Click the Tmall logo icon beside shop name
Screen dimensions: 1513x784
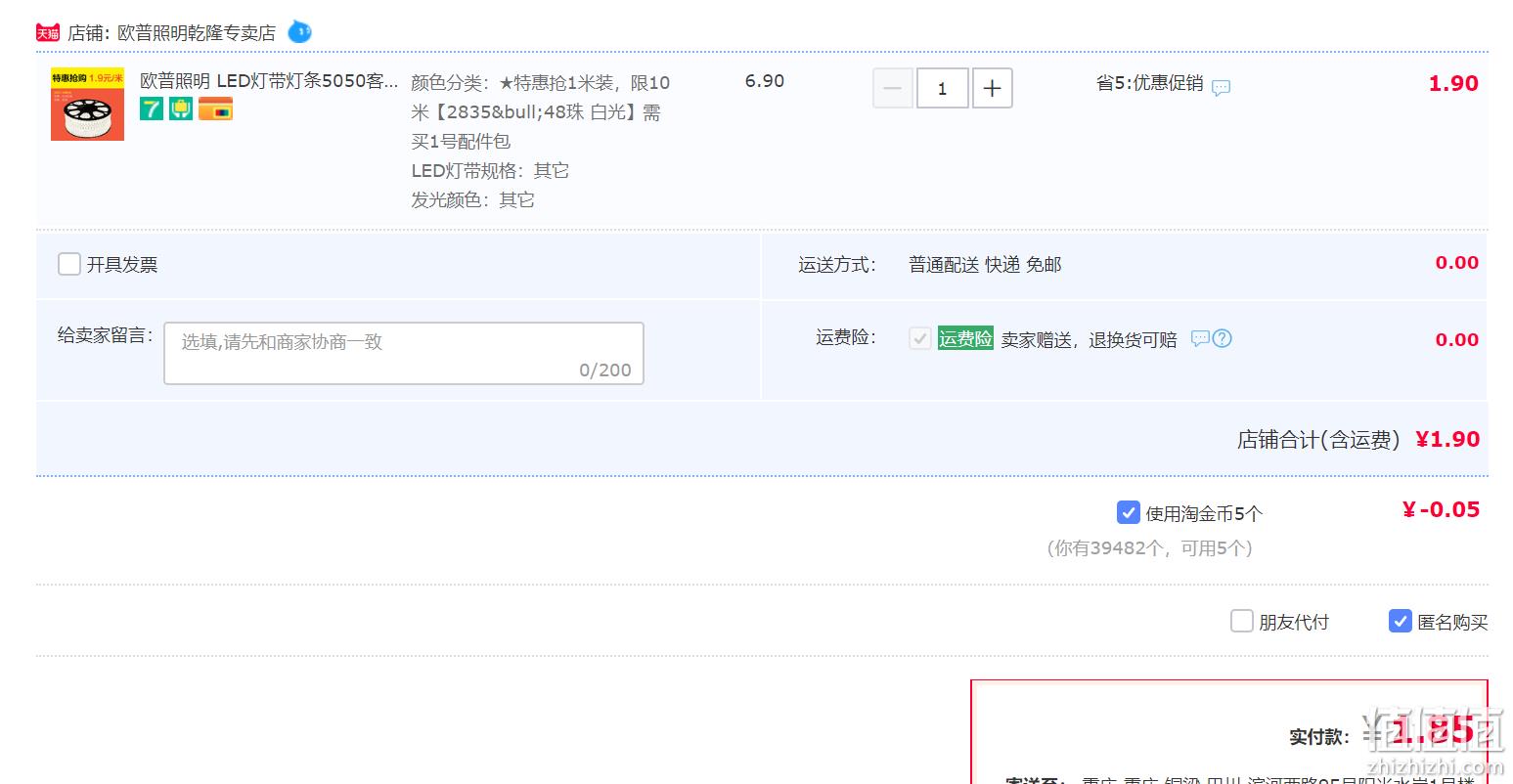click(48, 33)
